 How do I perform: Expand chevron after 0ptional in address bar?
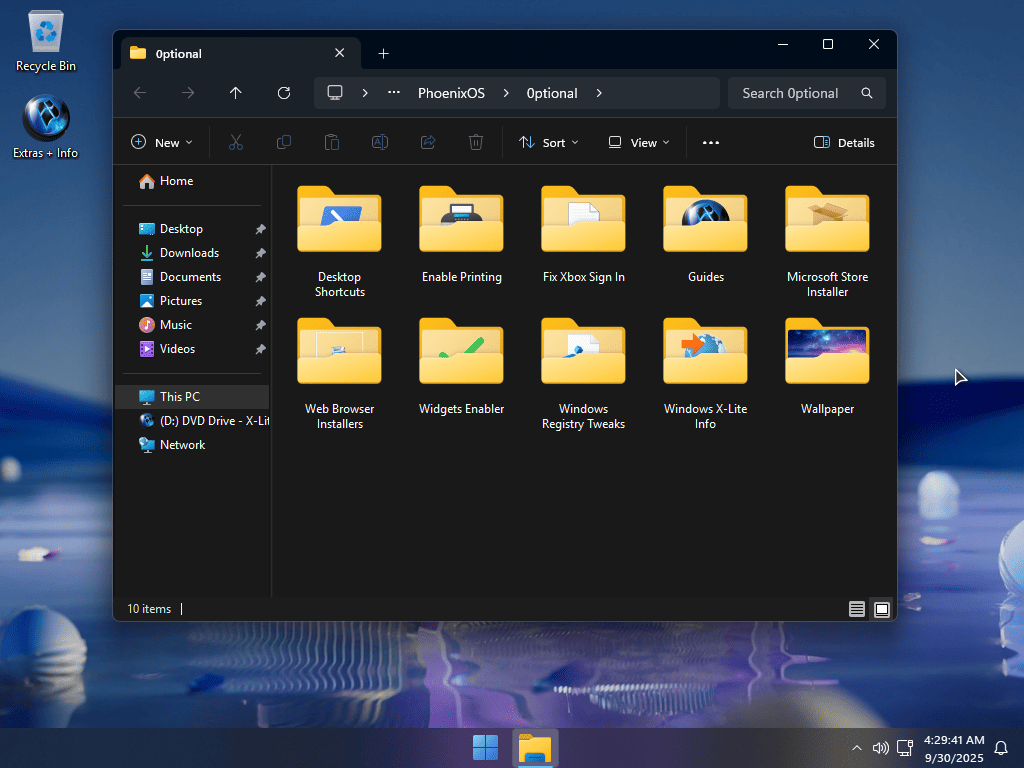(x=599, y=93)
